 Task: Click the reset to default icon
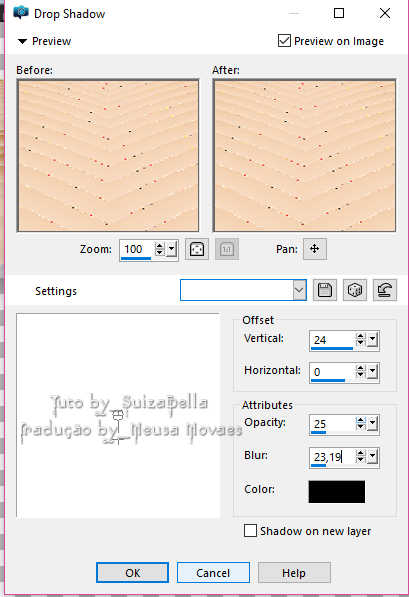click(x=385, y=291)
